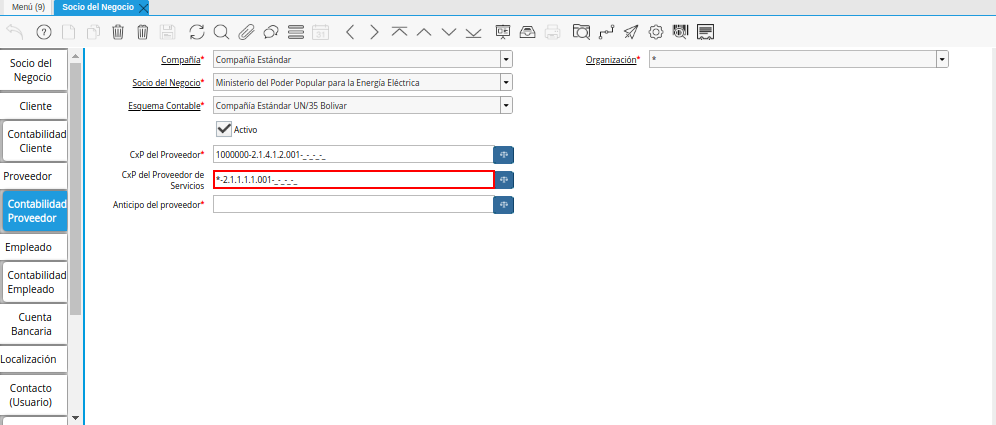The height and width of the screenshot is (425, 996).
Task: Go to previous record up arrow
Action: 424,32
